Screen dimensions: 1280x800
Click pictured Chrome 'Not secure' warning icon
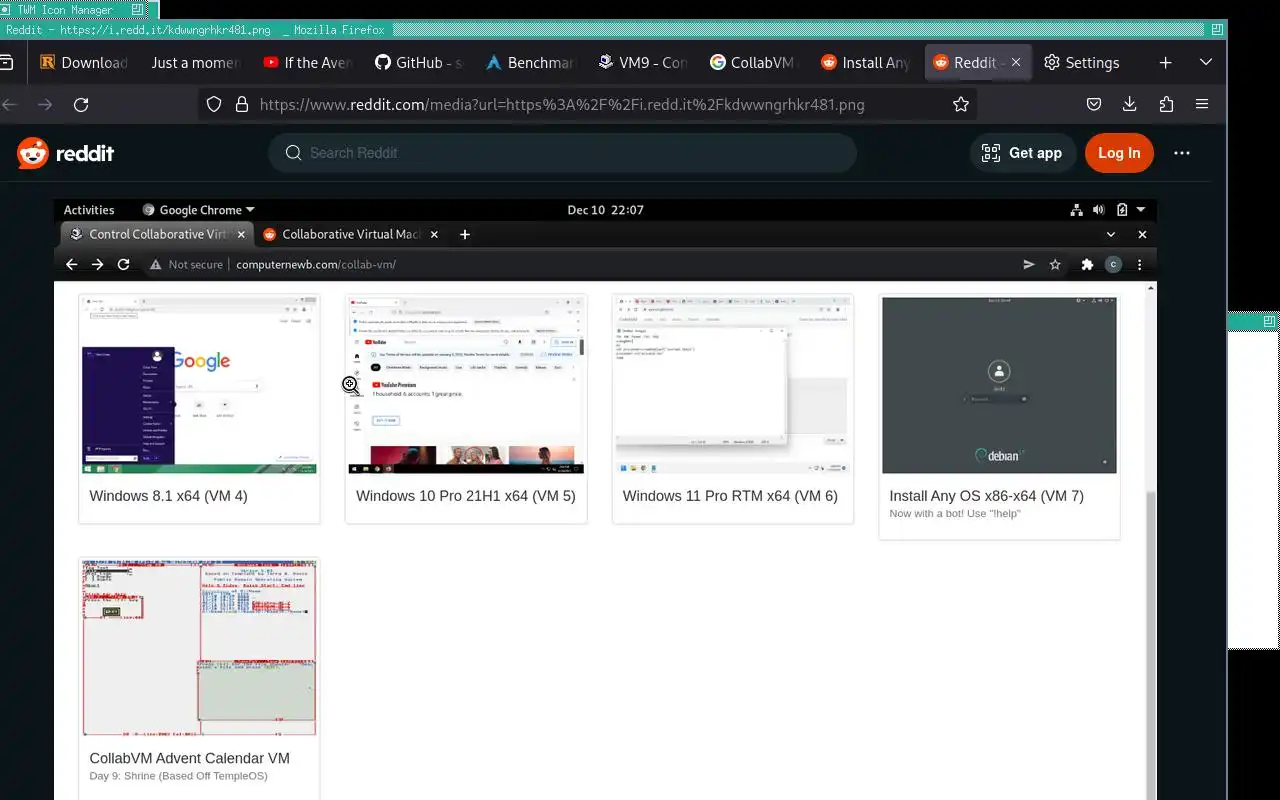coord(155,265)
